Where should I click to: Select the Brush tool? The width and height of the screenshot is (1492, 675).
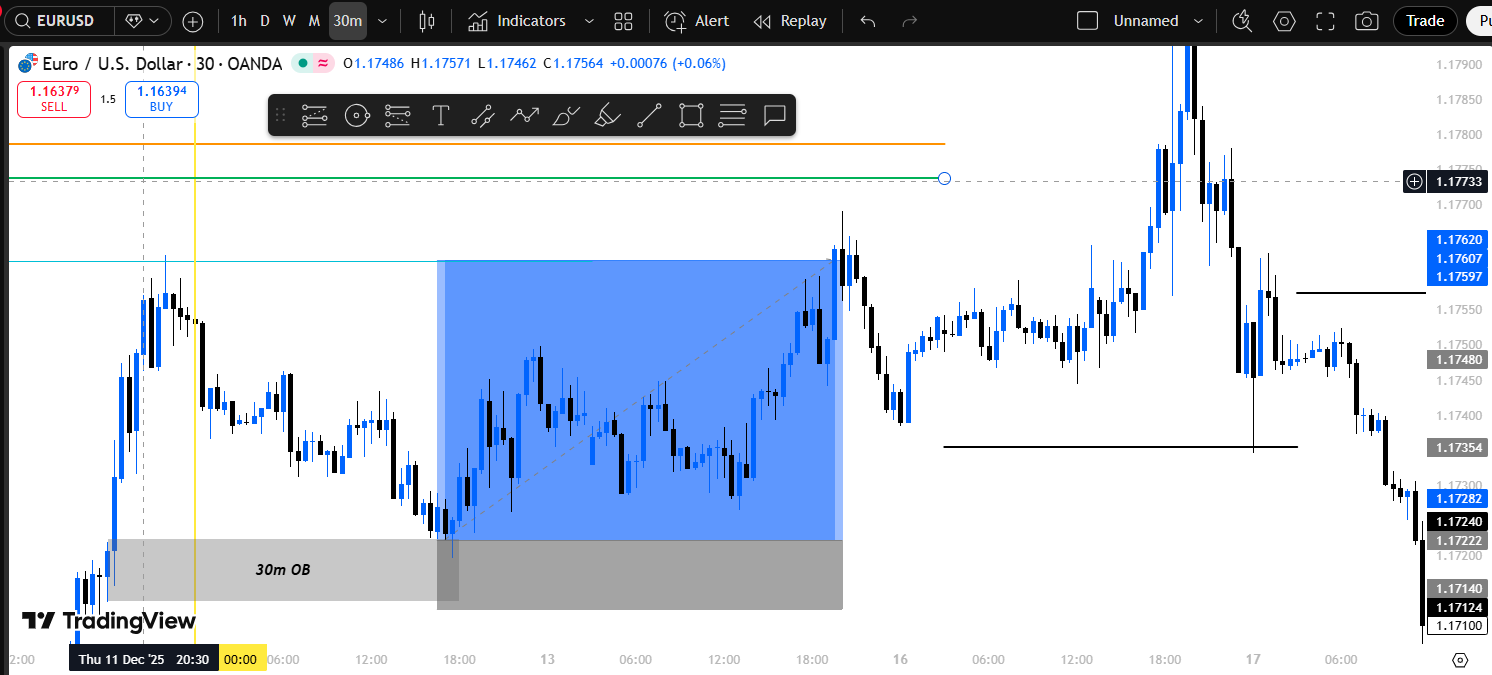click(x=566, y=115)
